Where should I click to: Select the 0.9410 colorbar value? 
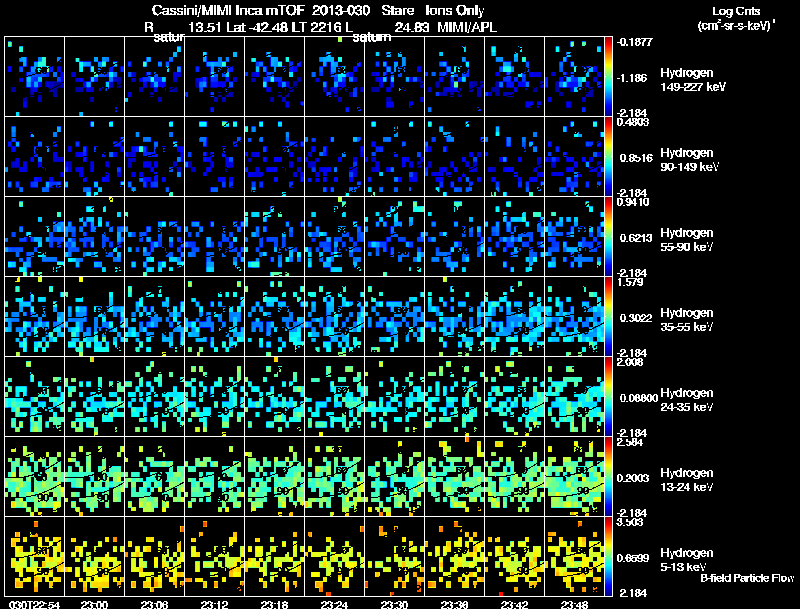[633, 202]
